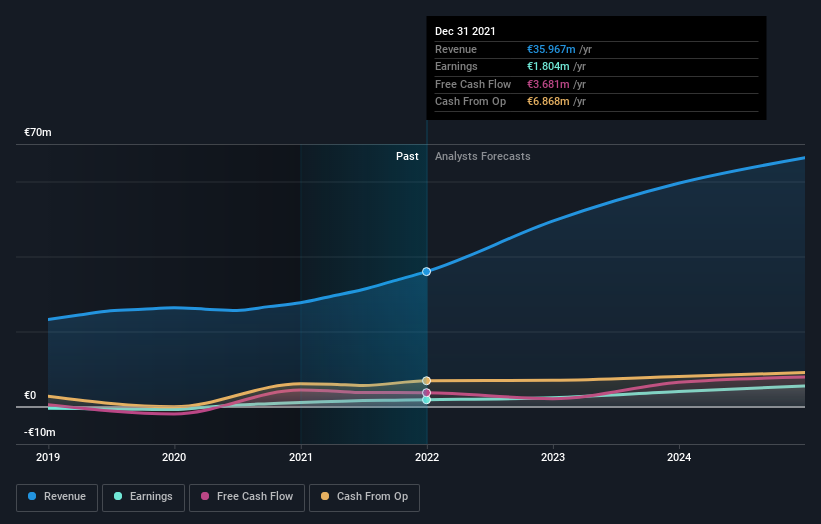The image size is (821, 524).
Task: Click the 2022 x-axis label
Action: click(x=427, y=457)
